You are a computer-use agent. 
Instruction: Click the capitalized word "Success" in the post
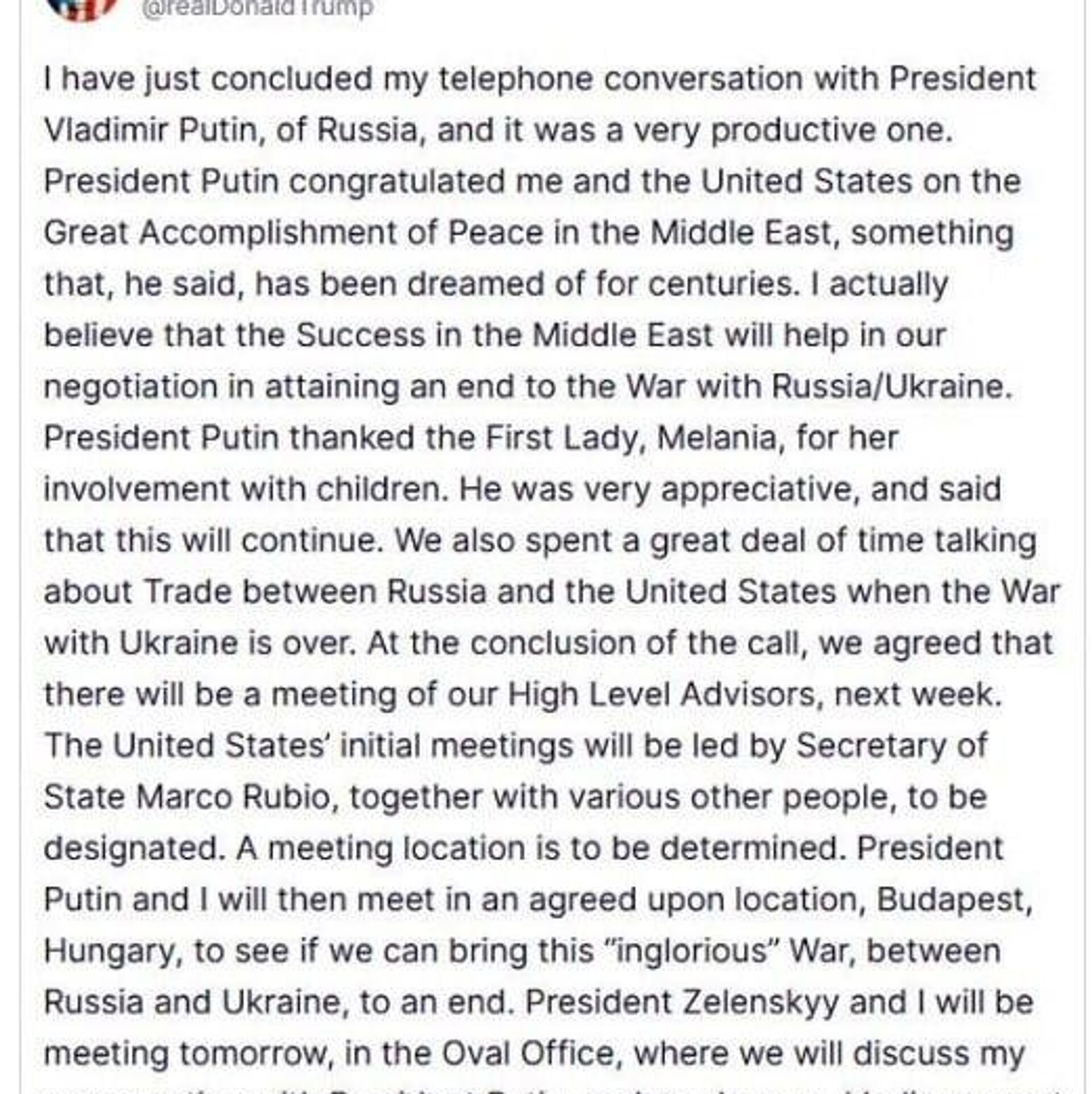coord(361,335)
